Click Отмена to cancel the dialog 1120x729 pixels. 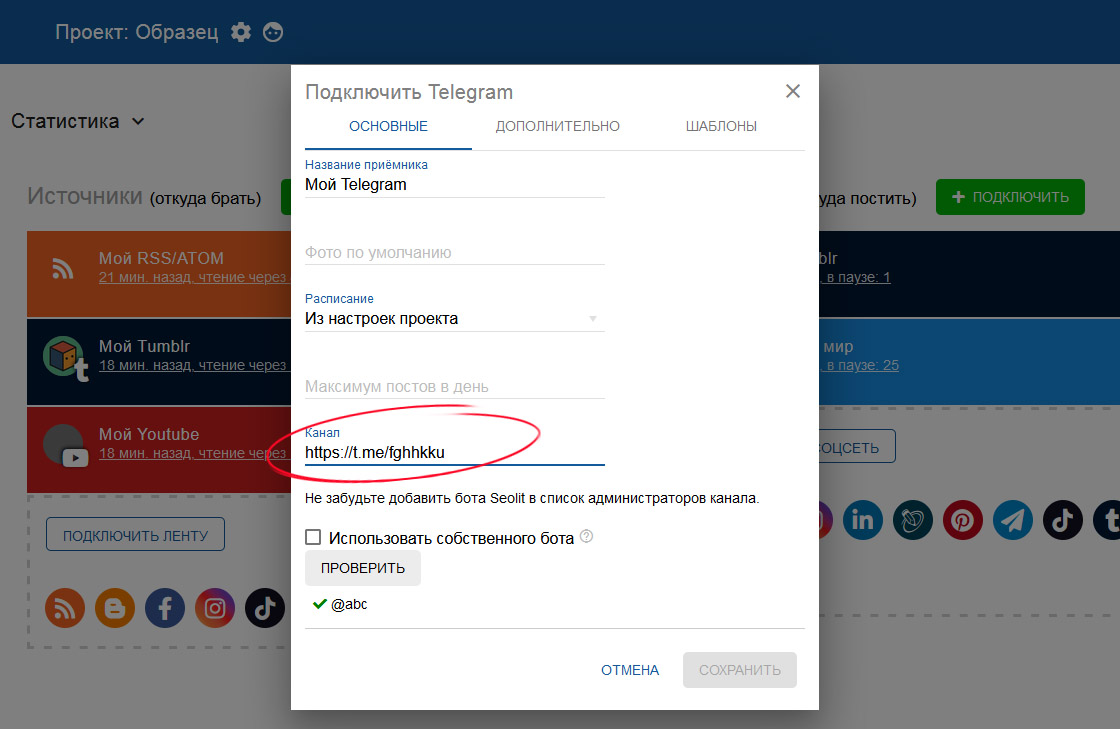[630, 670]
